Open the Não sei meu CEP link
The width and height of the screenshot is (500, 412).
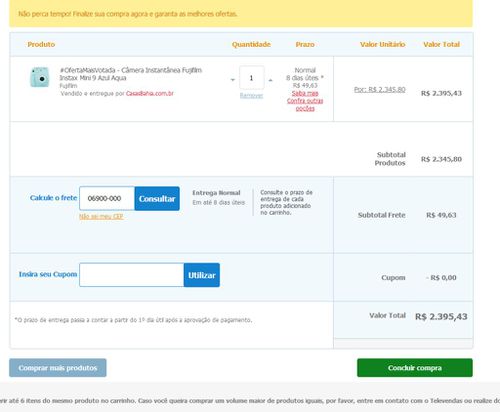101,216
